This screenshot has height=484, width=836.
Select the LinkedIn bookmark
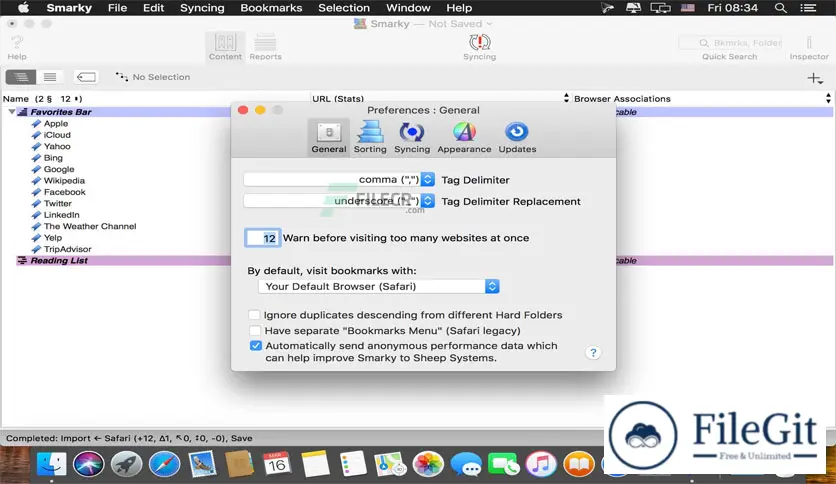61,215
